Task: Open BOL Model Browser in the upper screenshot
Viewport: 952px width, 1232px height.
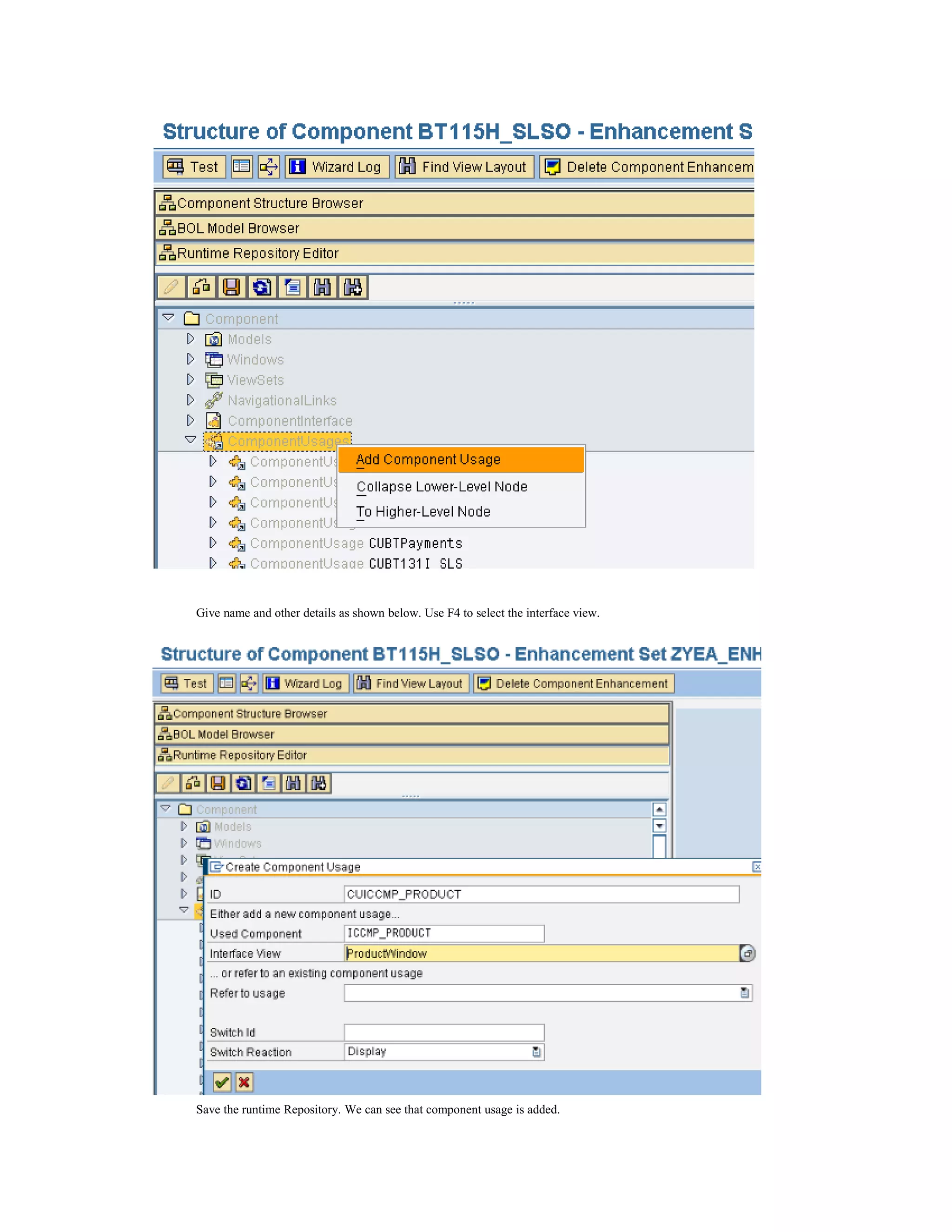Action: (455, 228)
